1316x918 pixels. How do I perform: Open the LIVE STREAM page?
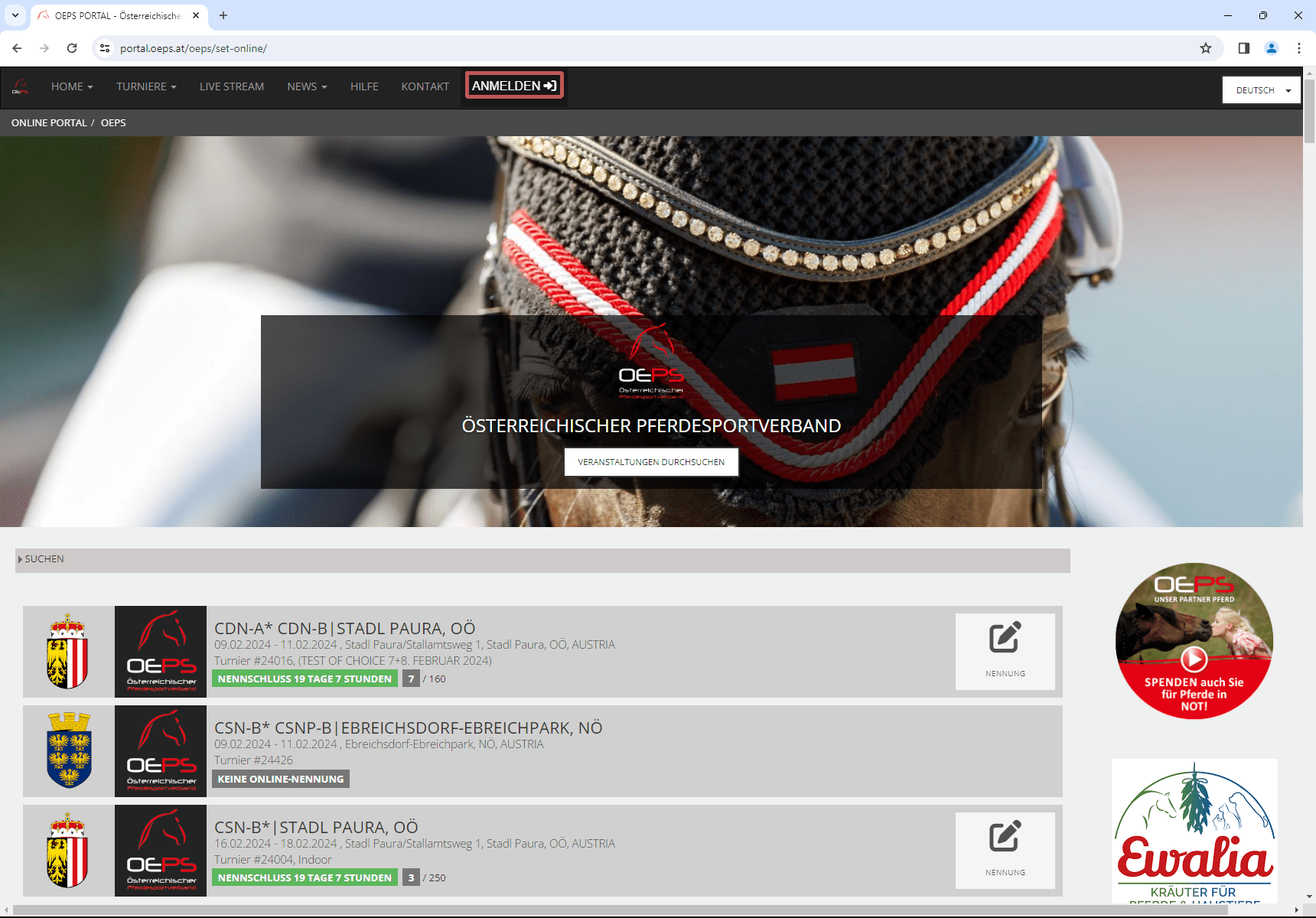[232, 86]
